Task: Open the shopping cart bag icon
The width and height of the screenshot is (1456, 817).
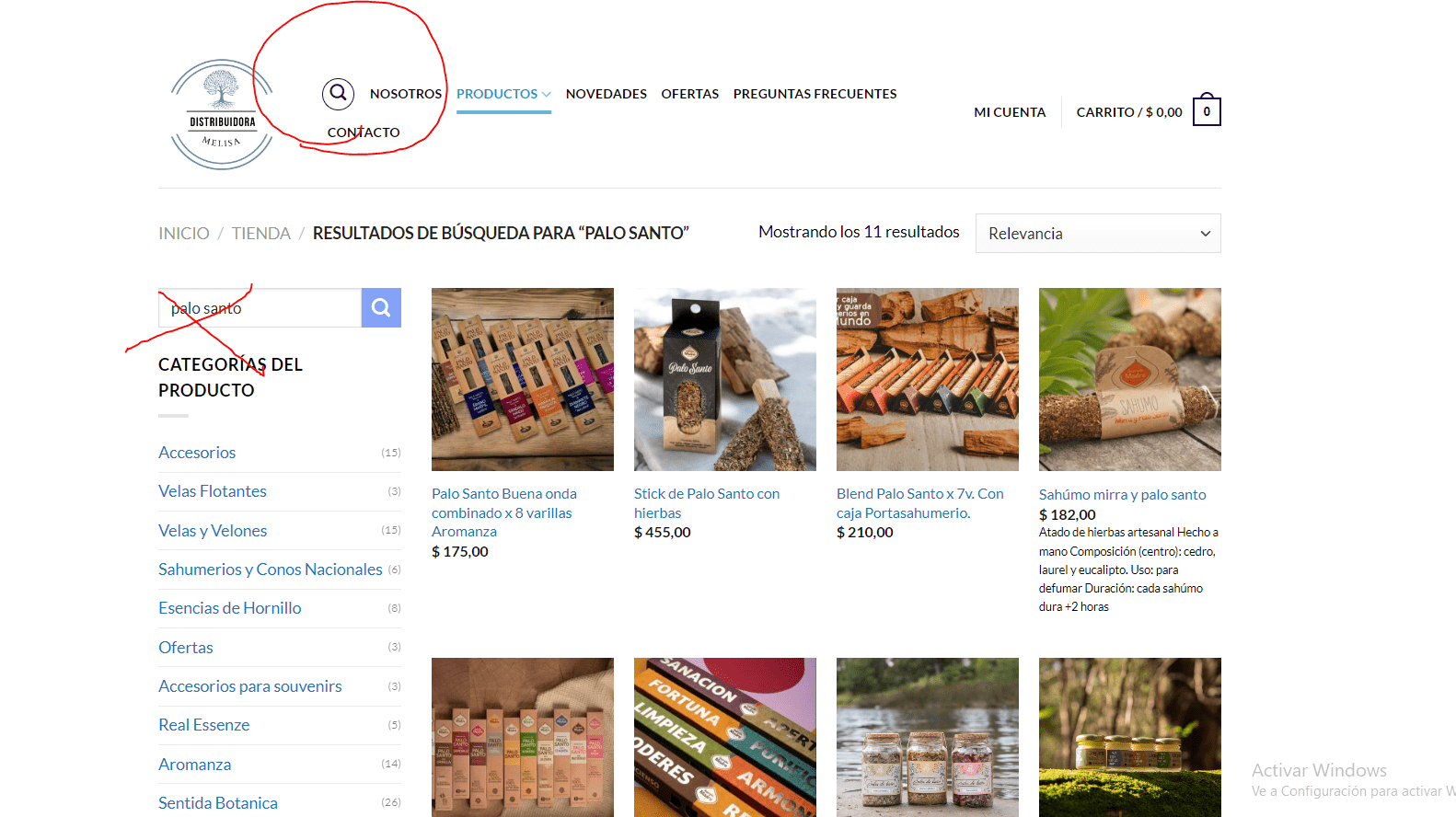Action: pos(1207,110)
